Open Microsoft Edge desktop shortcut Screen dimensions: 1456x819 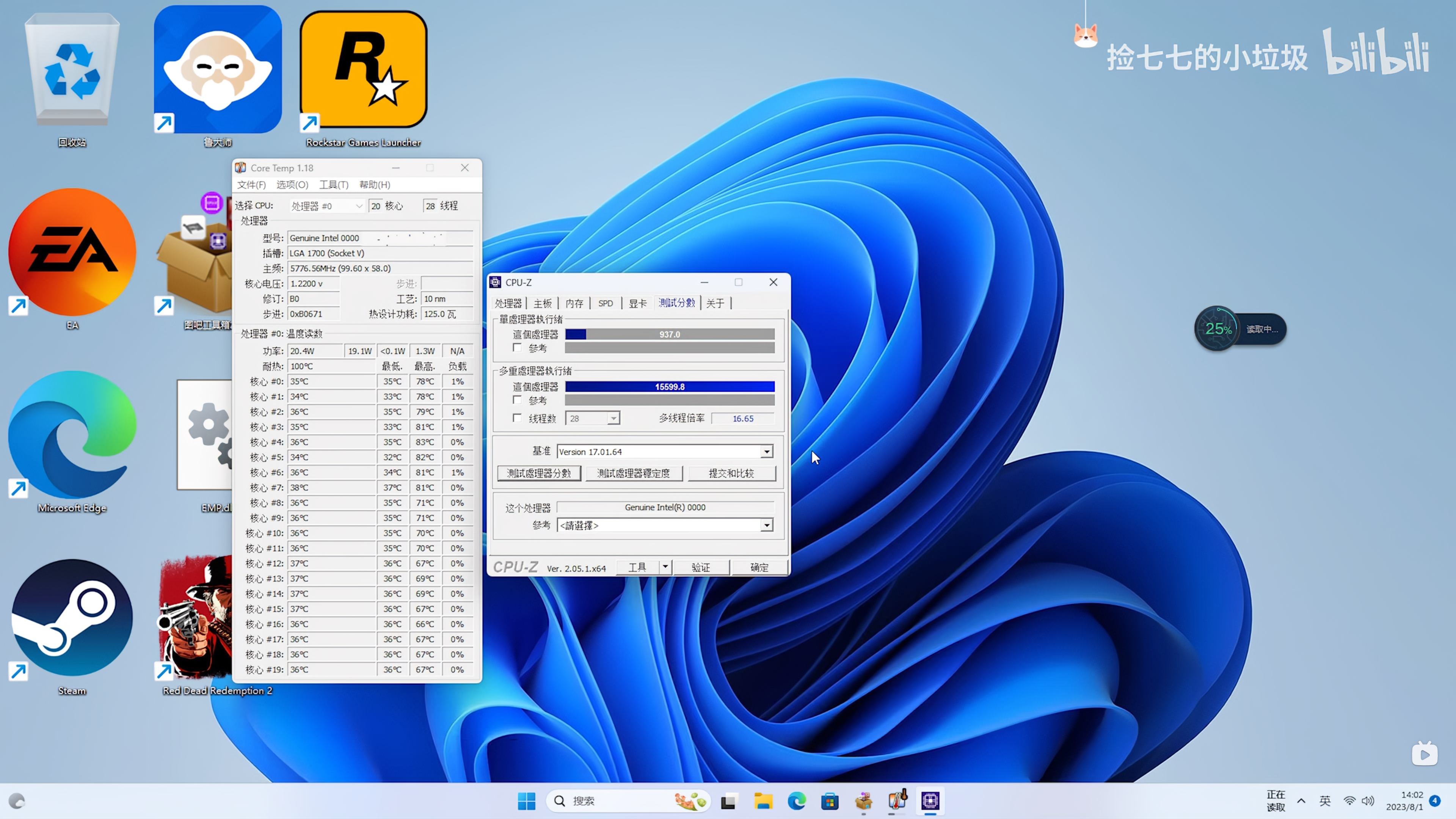pyautogui.click(x=72, y=435)
